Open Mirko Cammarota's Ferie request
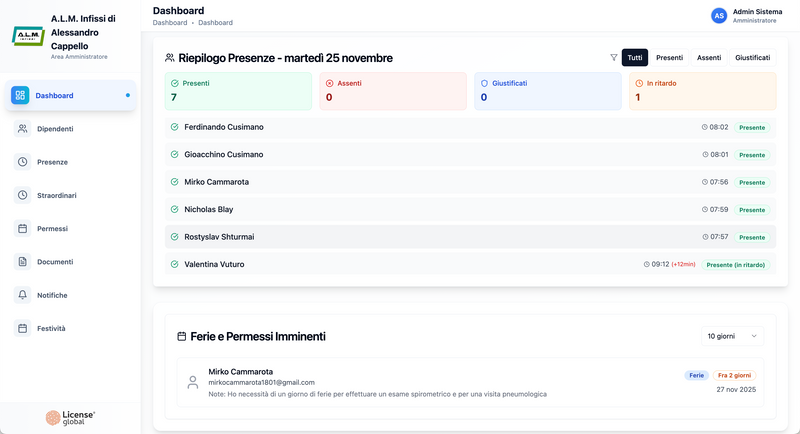Screen dimensions: 800x434 pyautogui.click(x=470, y=382)
